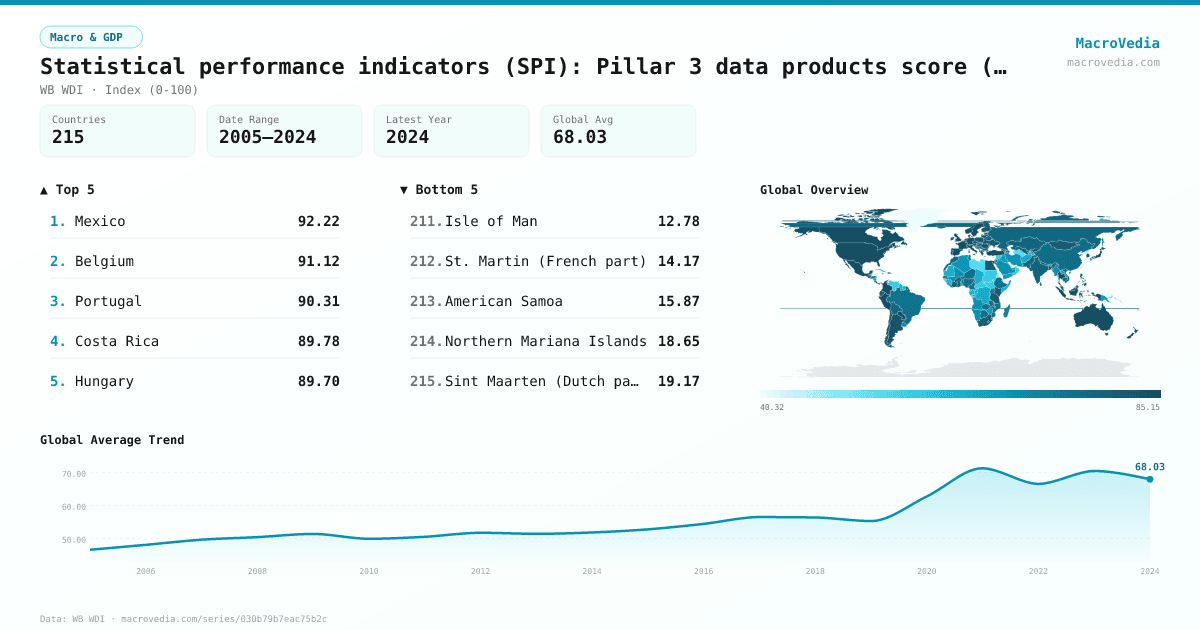This screenshot has height=630, width=1200.
Task: Switch to the Global Average Trend section
Action: tap(113, 439)
